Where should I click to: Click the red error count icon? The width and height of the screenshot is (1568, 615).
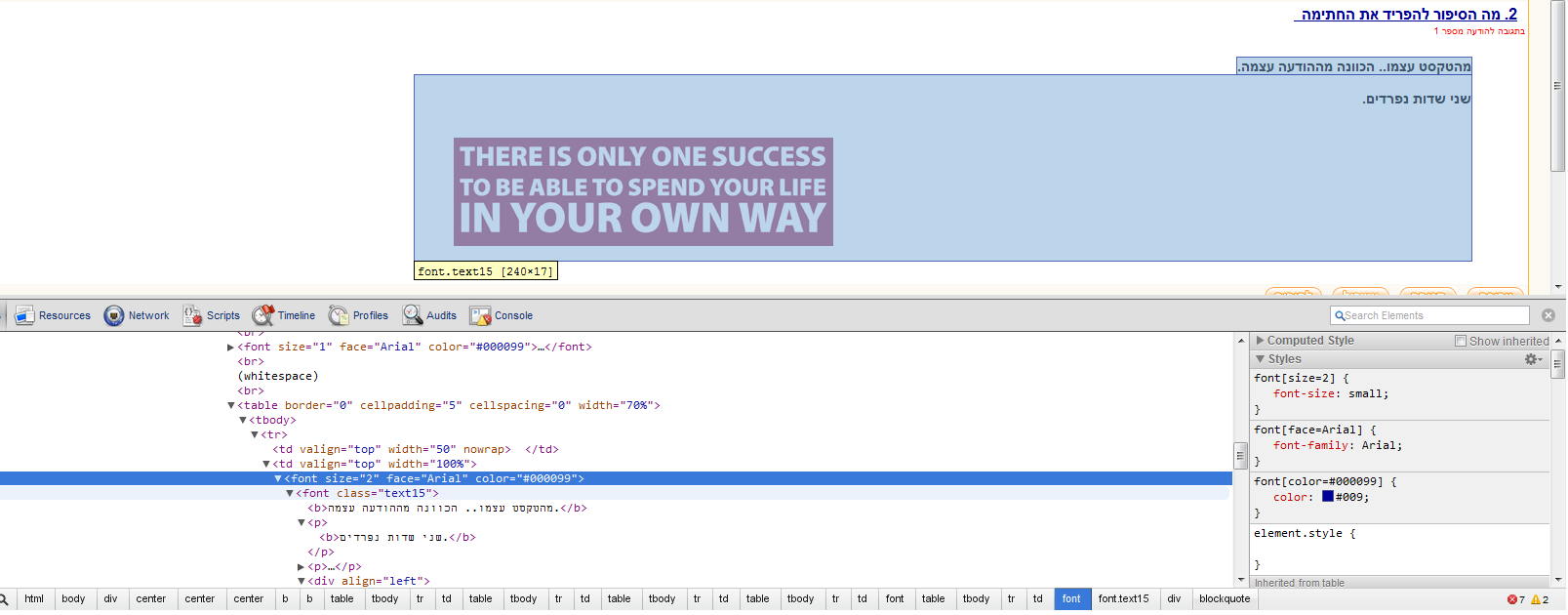[1512, 599]
